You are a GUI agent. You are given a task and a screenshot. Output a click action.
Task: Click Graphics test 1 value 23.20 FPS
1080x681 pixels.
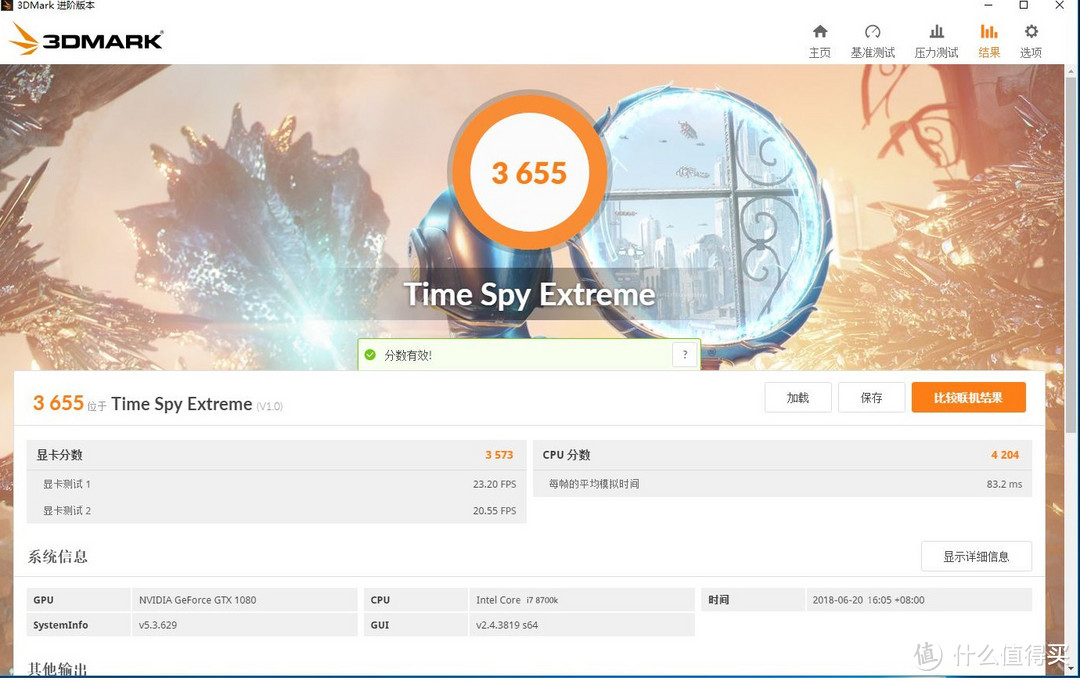pyautogui.click(x=495, y=484)
